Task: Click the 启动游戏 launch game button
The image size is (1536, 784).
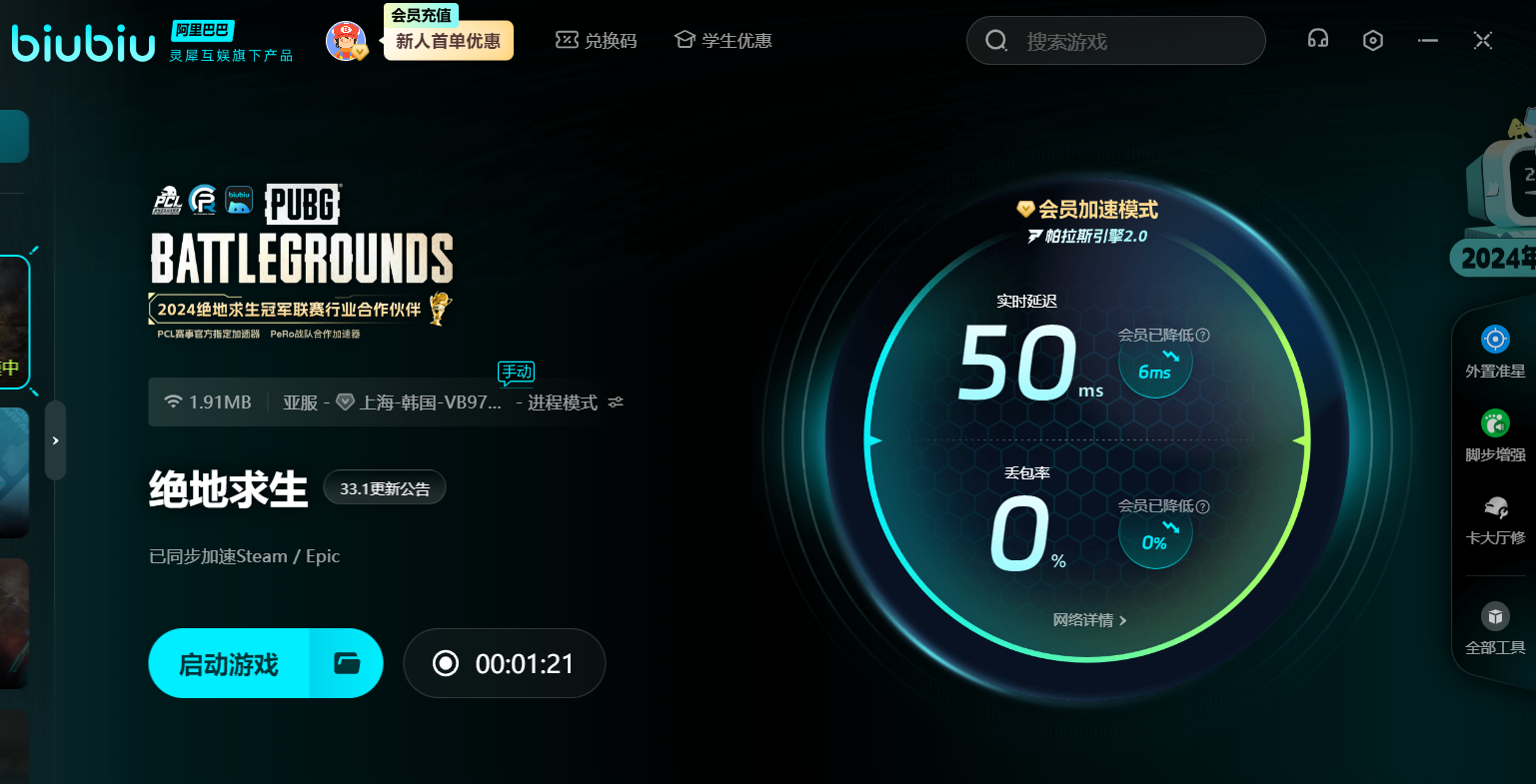Action: pyautogui.click(x=229, y=663)
